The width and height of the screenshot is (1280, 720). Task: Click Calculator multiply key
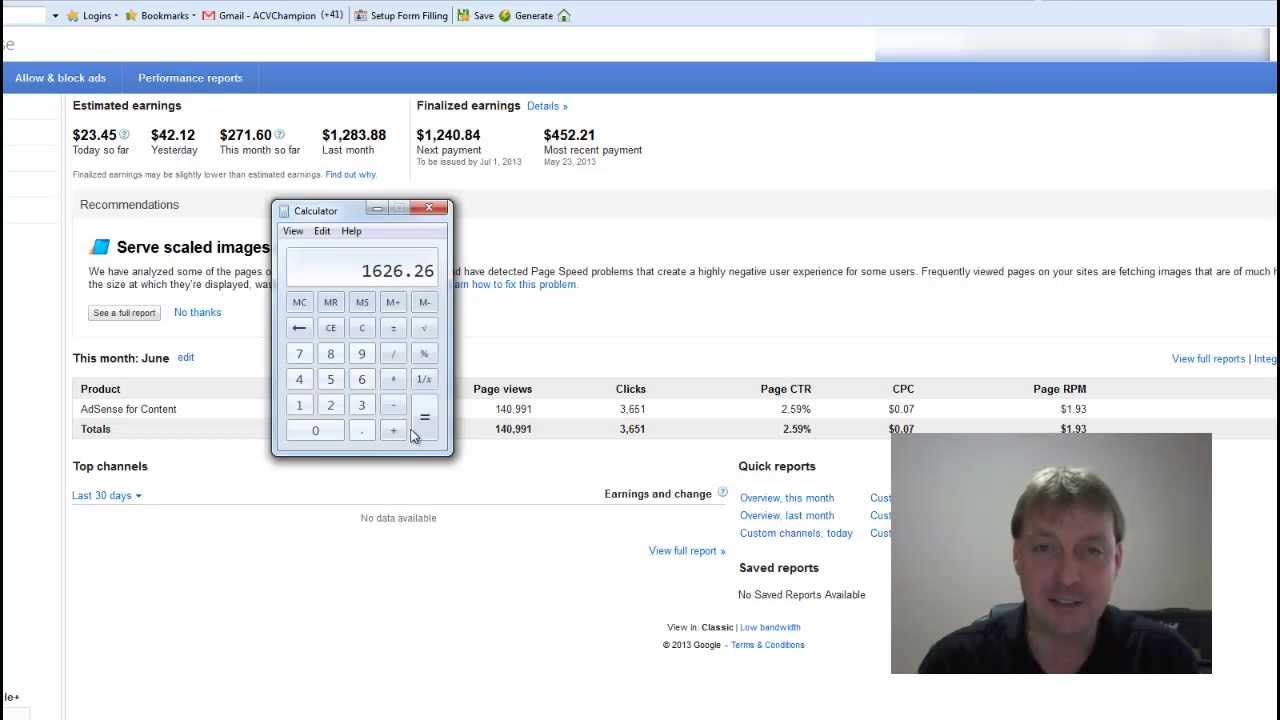[393, 380]
